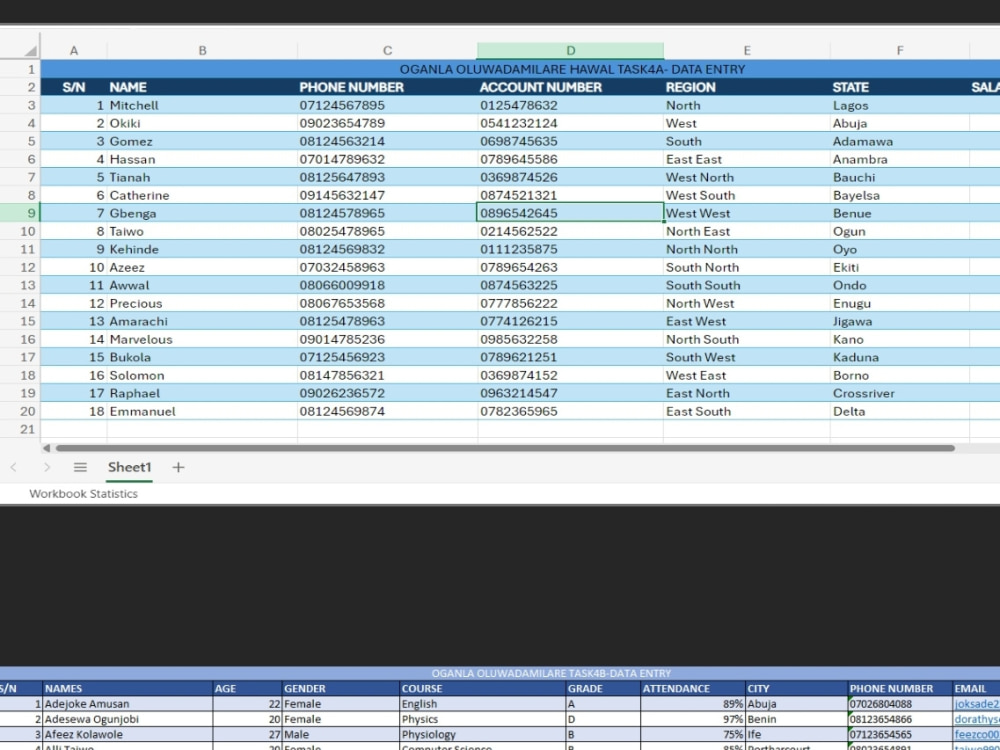Open Workbook Statistics in the status bar
The width and height of the screenshot is (1000, 750).
84,494
